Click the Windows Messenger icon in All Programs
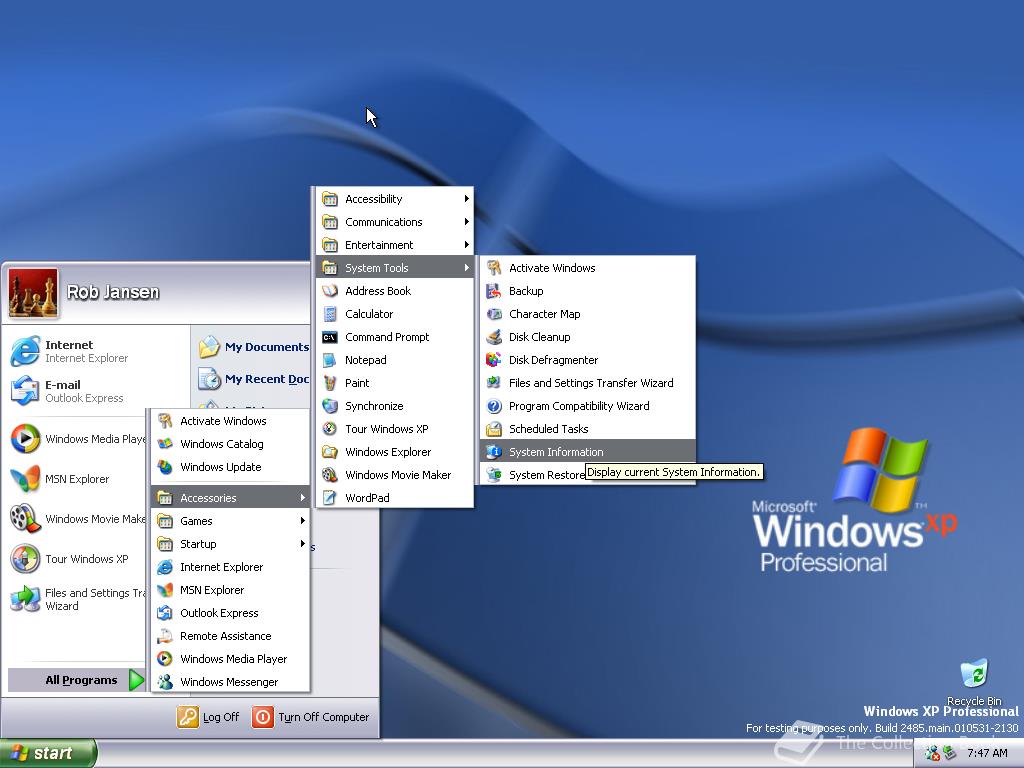The height and width of the screenshot is (768, 1024). point(165,682)
